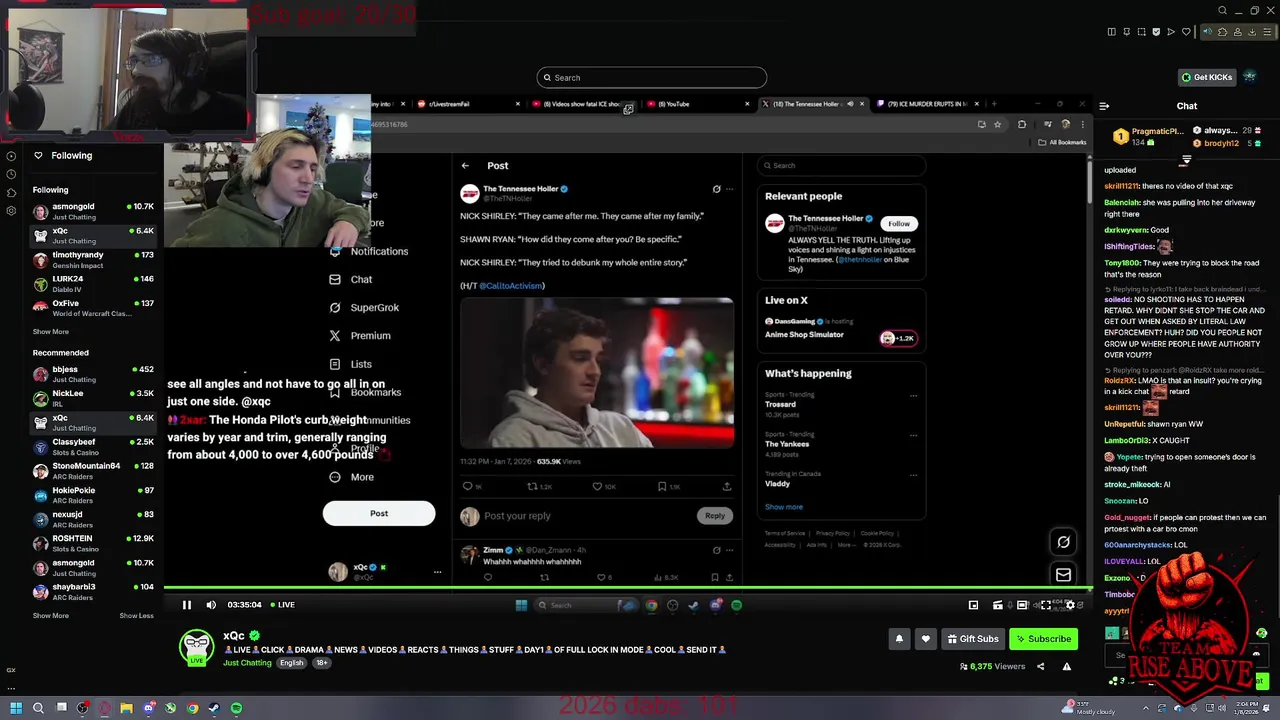Image resolution: width=1280 pixels, height=720 pixels.
Task: Open browser main menu lines icon
Action: click(x=1267, y=32)
